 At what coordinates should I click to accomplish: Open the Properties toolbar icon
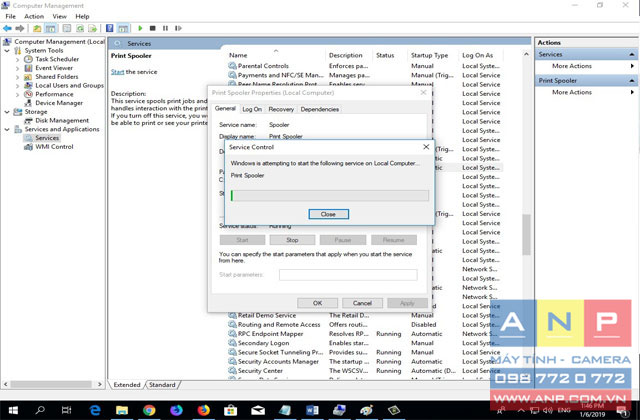pos(67,28)
